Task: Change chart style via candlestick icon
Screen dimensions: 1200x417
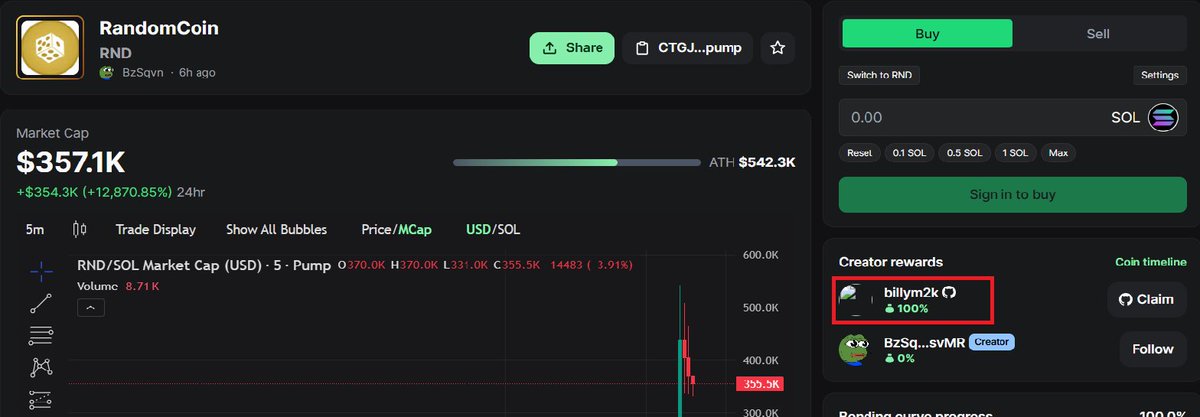Action: pyautogui.click(x=79, y=229)
